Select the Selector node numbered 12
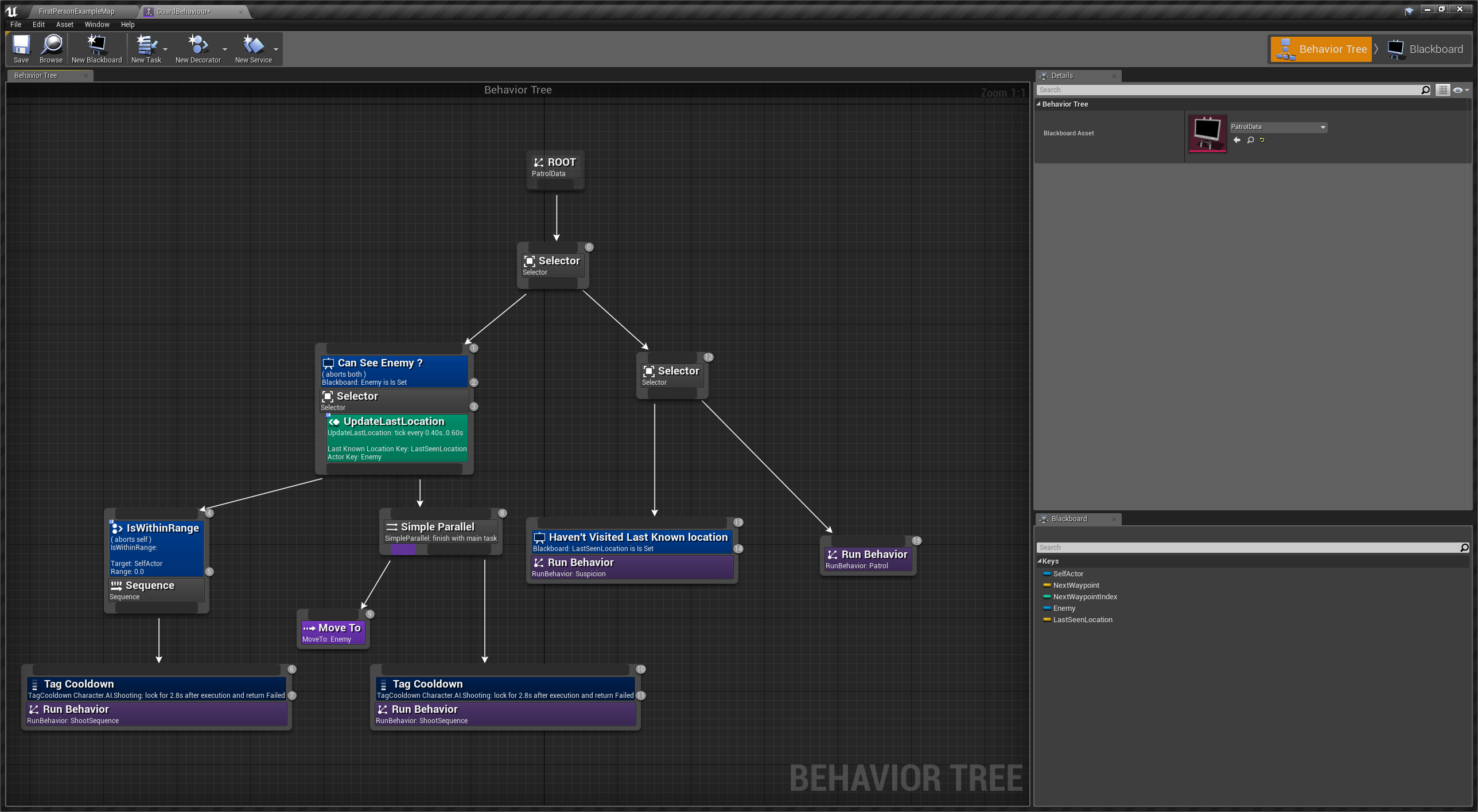 click(672, 376)
